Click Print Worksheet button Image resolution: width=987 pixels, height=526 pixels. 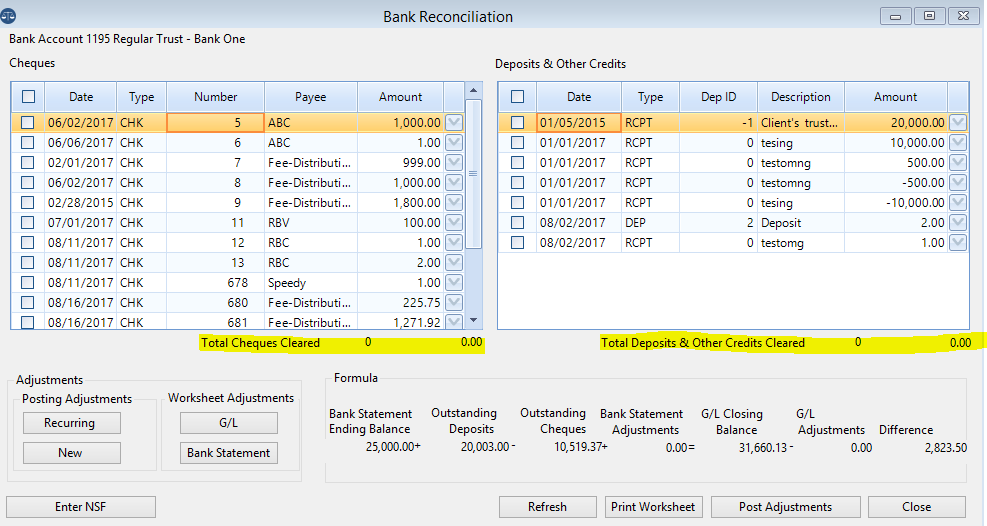click(x=653, y=507)
